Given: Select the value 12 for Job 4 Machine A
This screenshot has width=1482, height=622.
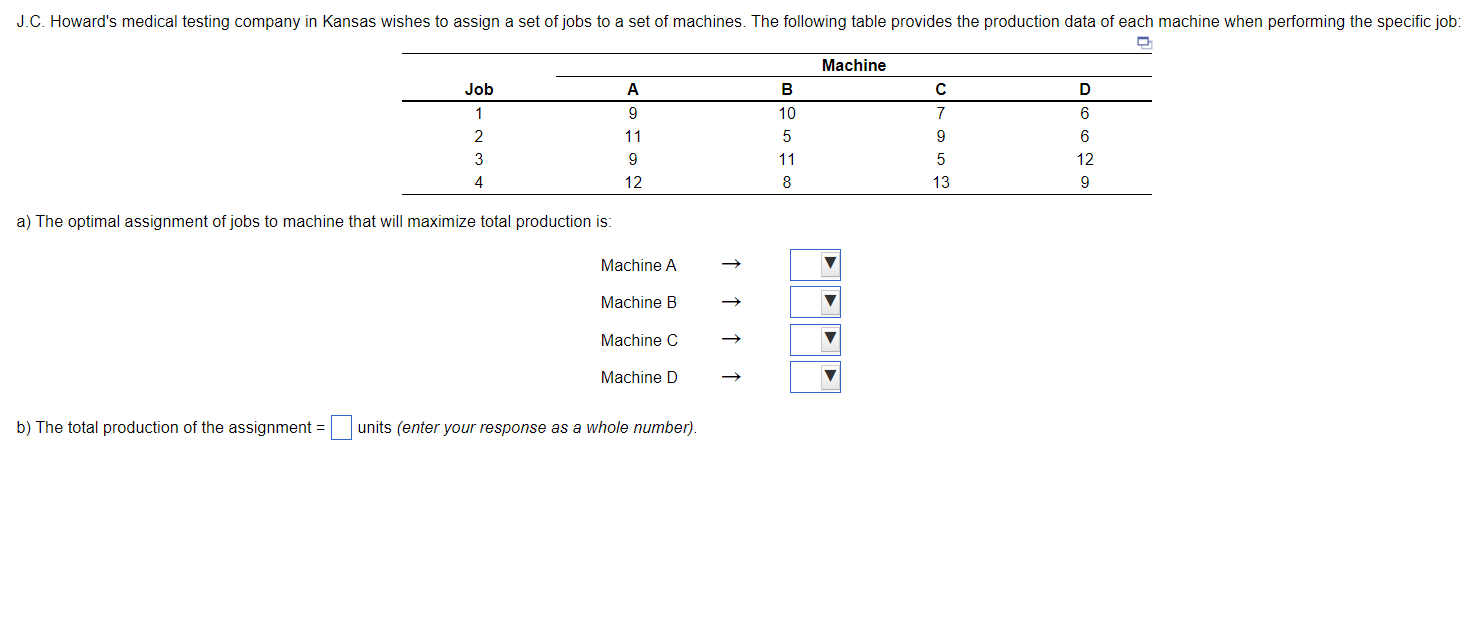Looking at the screenshot, I should coord(632,182).
